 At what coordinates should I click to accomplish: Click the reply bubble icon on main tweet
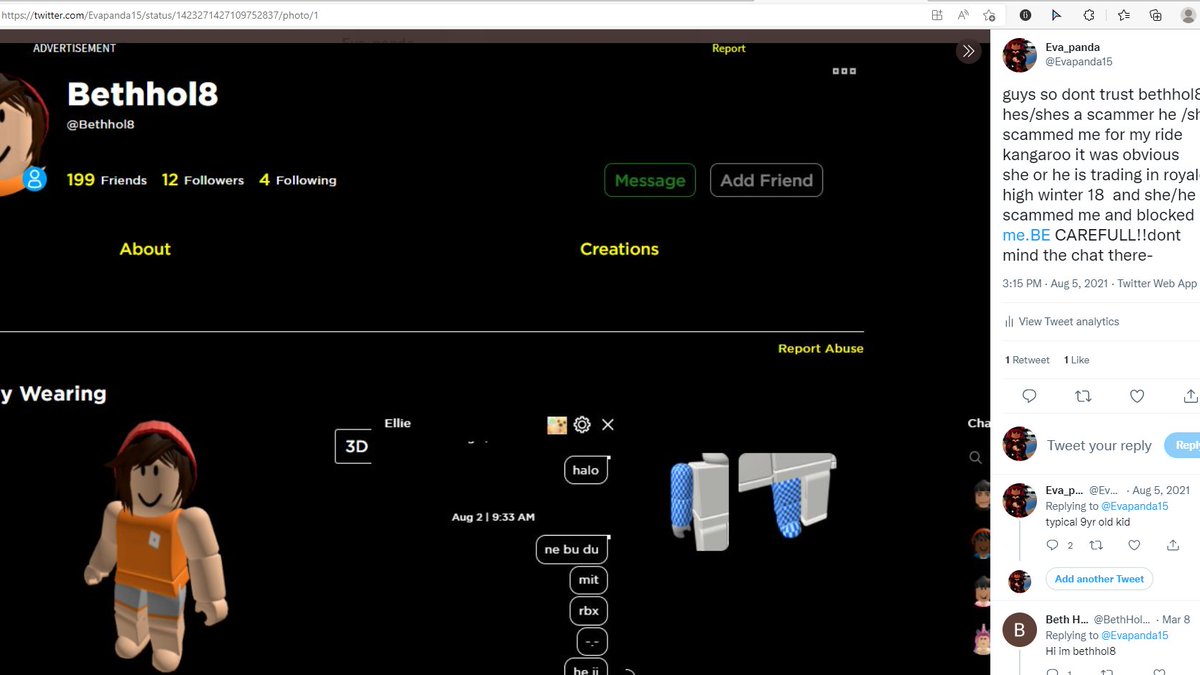(x=1029, y=396)
